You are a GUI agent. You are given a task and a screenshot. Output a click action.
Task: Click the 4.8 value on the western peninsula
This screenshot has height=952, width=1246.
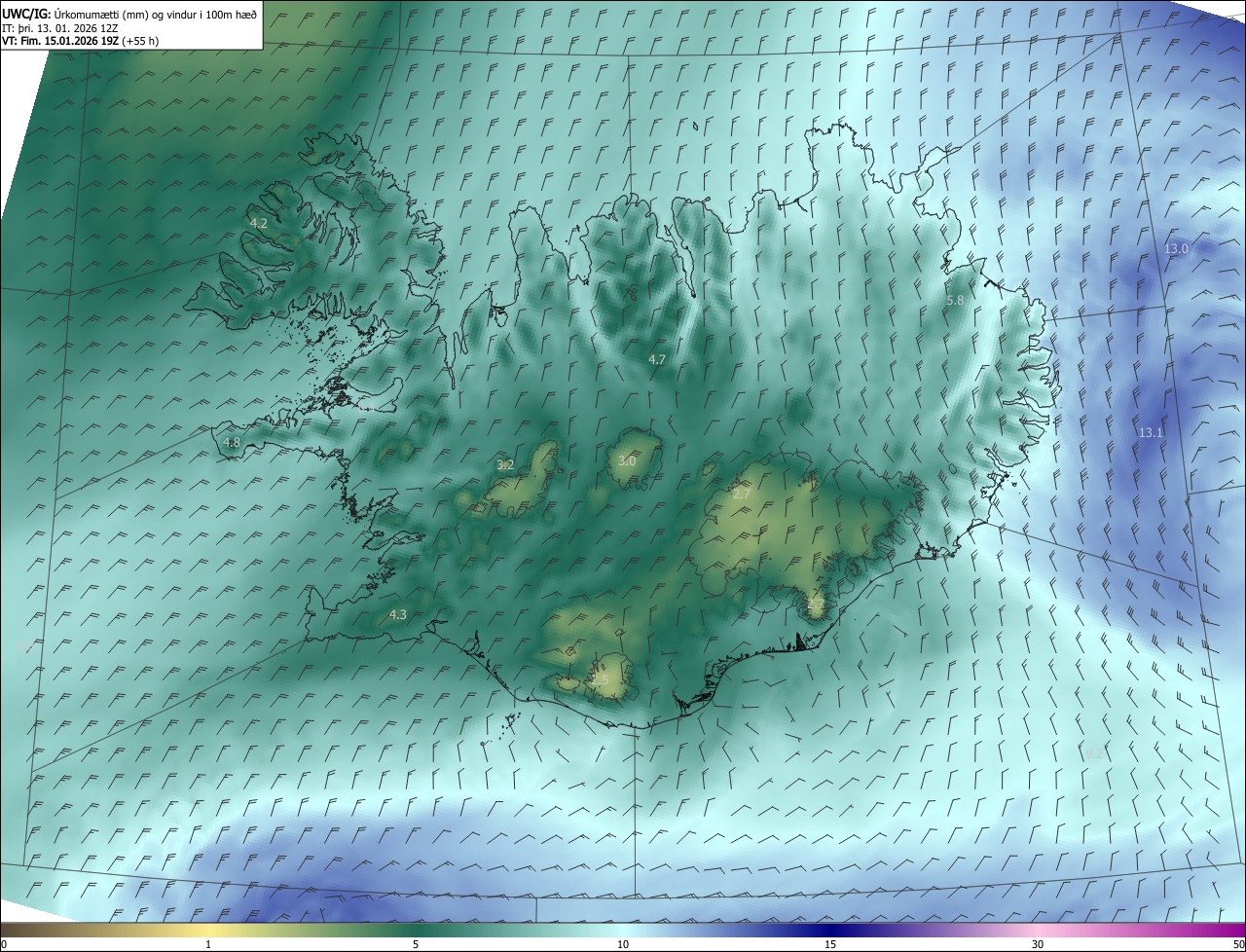232,442
